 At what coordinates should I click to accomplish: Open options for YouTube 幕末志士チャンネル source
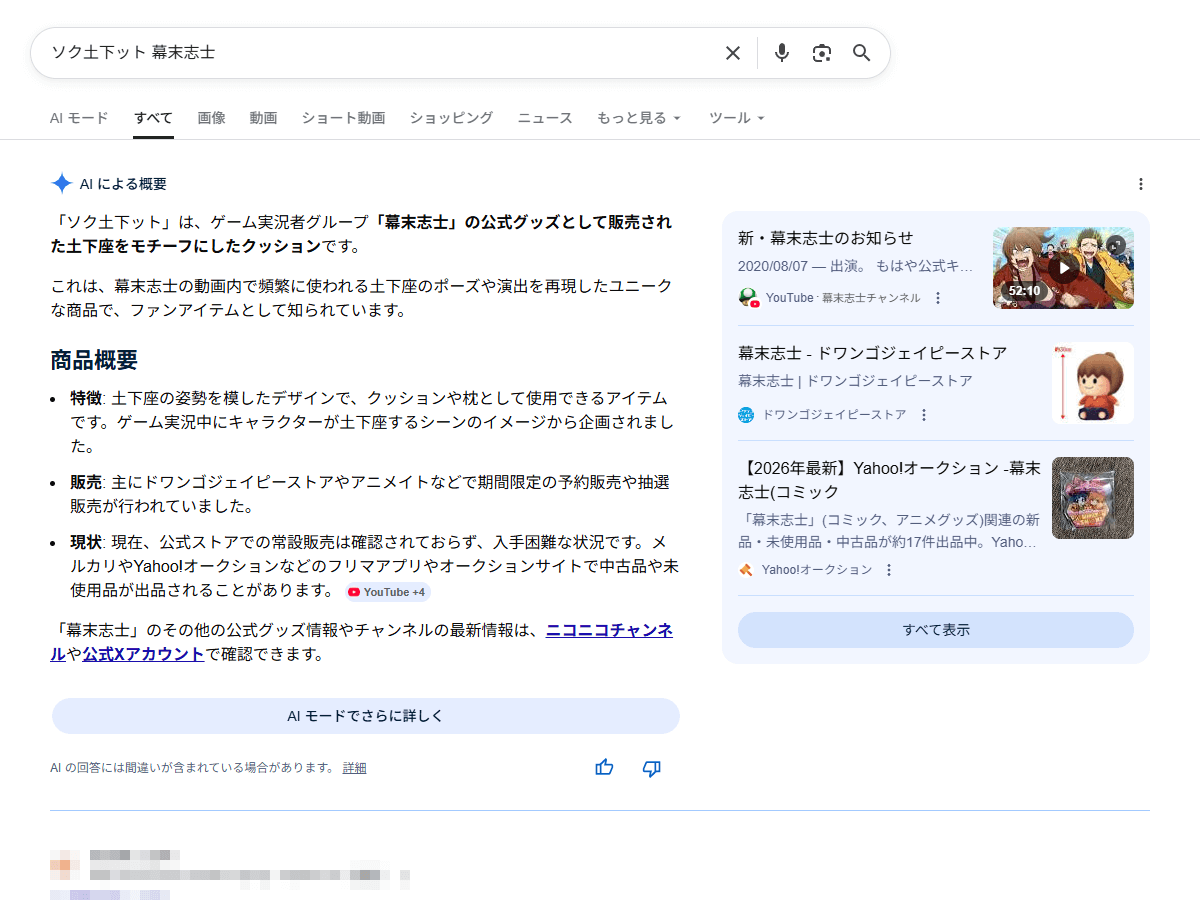[x=938, y=298]
